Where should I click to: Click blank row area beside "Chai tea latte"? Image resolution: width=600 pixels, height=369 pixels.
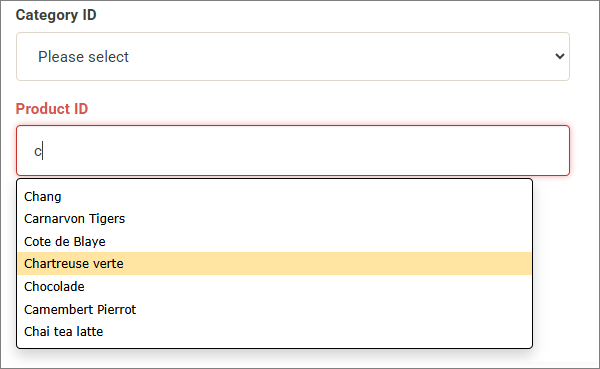(318, 331)
